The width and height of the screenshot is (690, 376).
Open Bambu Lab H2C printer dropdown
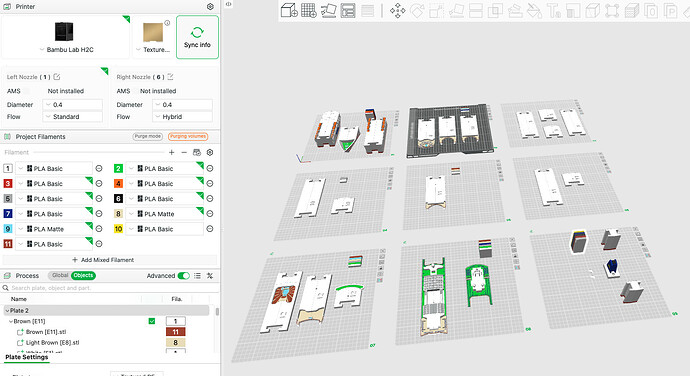[x=66, y=50]
